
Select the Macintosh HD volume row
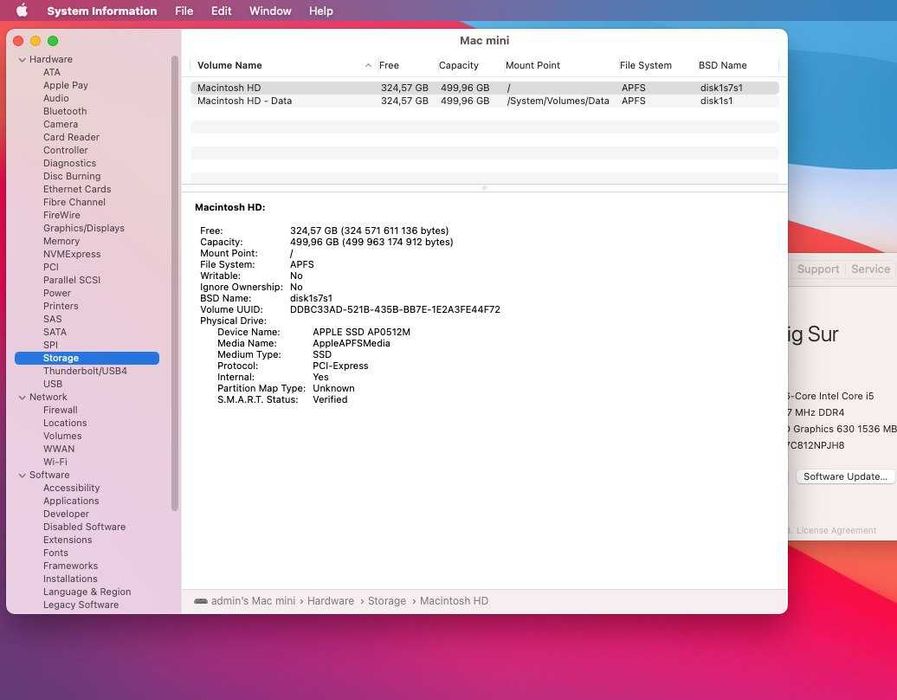(485, 88)
